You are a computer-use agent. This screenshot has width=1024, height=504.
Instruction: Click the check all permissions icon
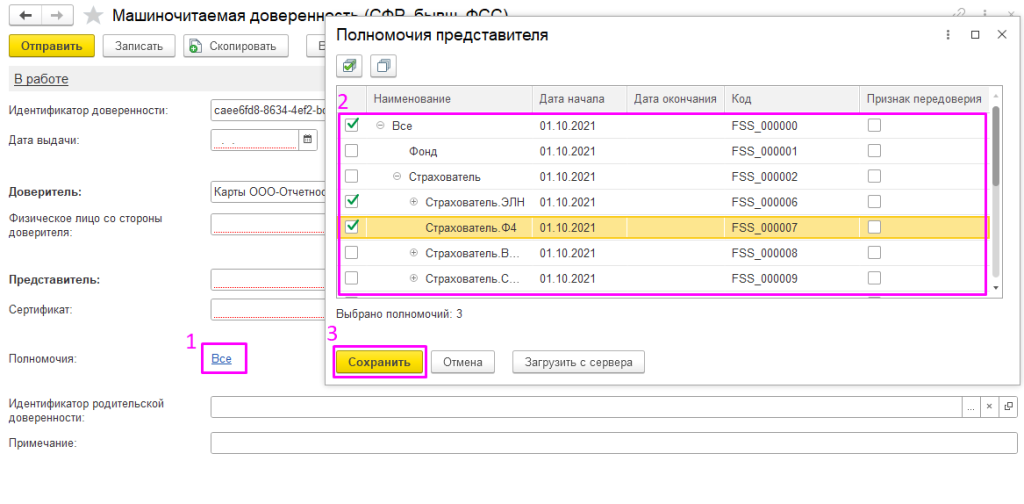[x=349, y=66]
